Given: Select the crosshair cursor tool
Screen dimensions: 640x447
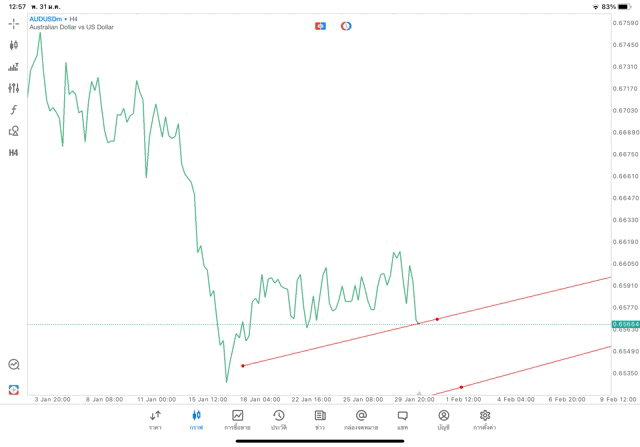Looking at the screenshot, I should click(13, 23).
